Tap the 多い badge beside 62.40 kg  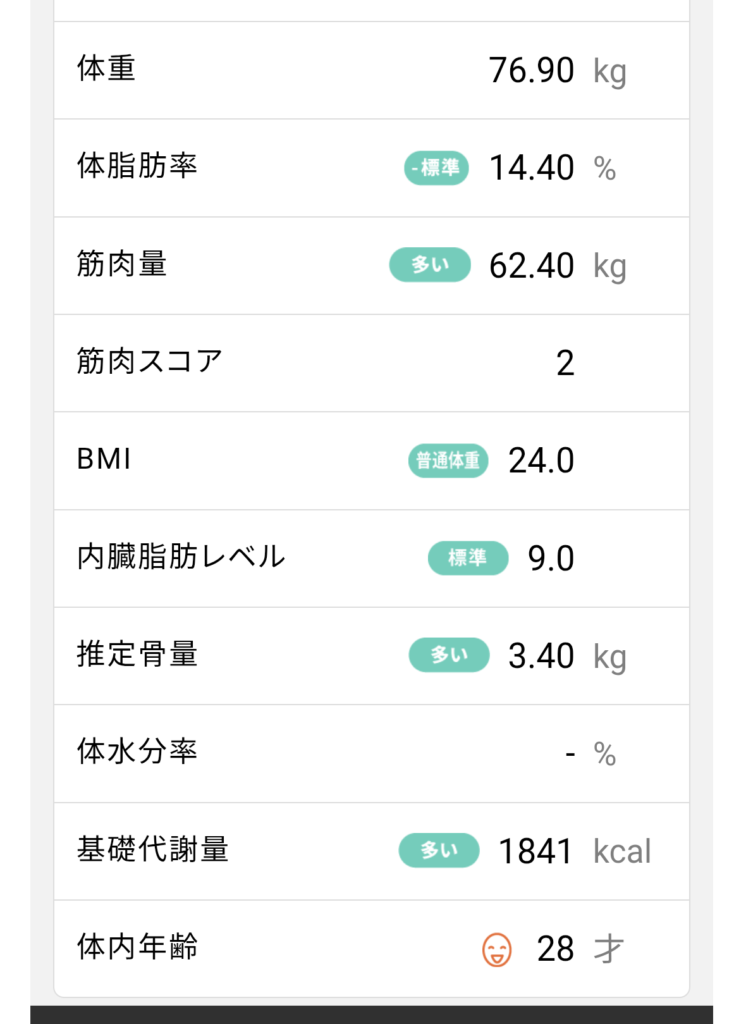[x=429, y=265]
